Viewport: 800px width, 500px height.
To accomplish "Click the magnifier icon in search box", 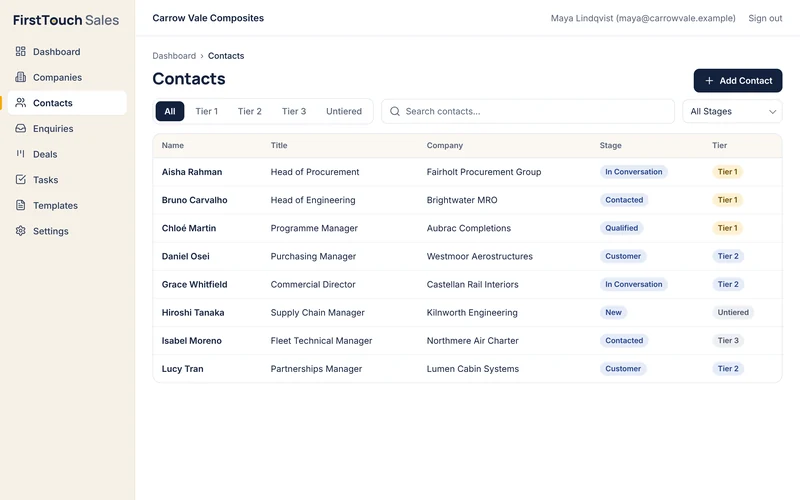I will tap(395, 111).
